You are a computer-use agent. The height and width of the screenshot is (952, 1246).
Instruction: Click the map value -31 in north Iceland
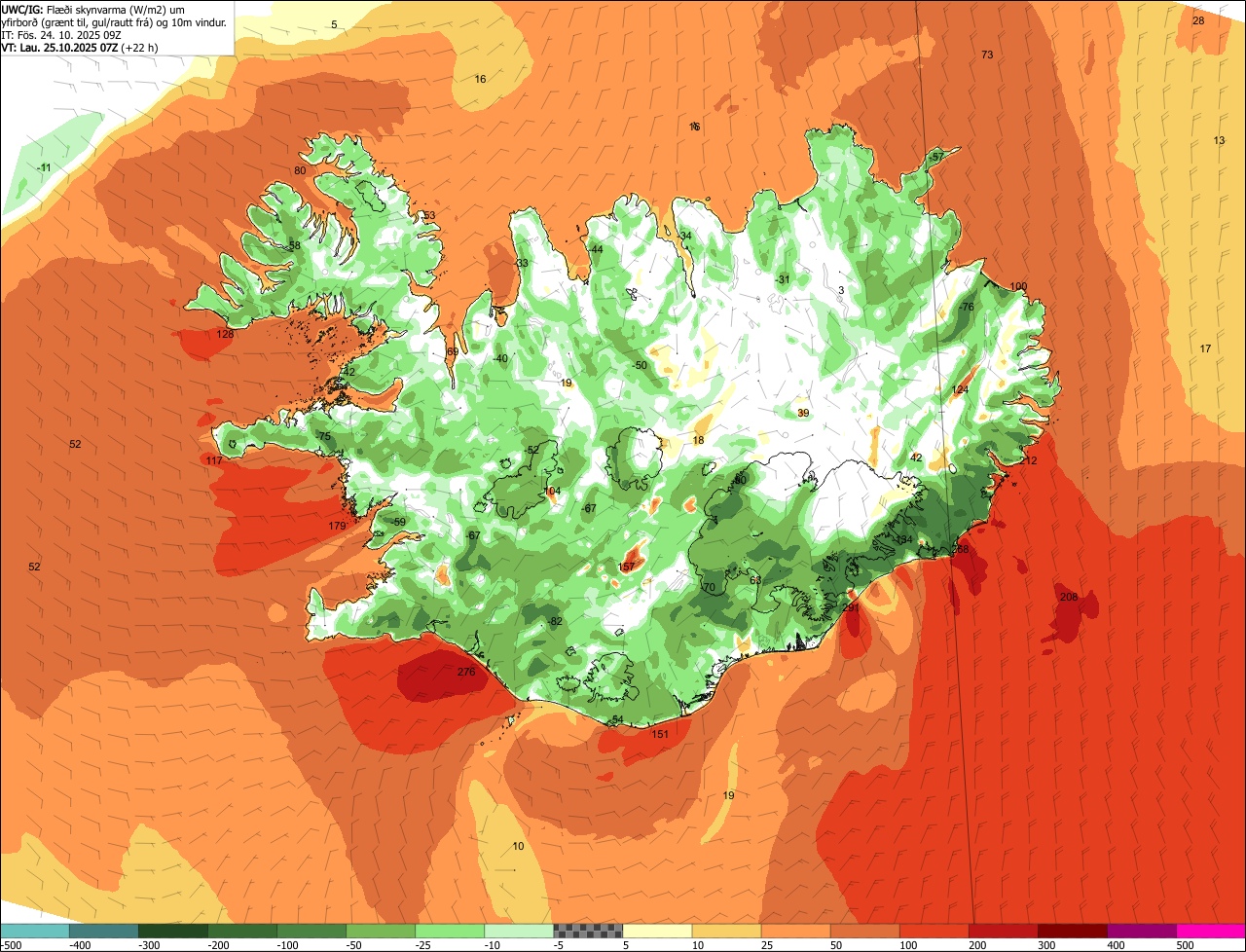(782, 280)
